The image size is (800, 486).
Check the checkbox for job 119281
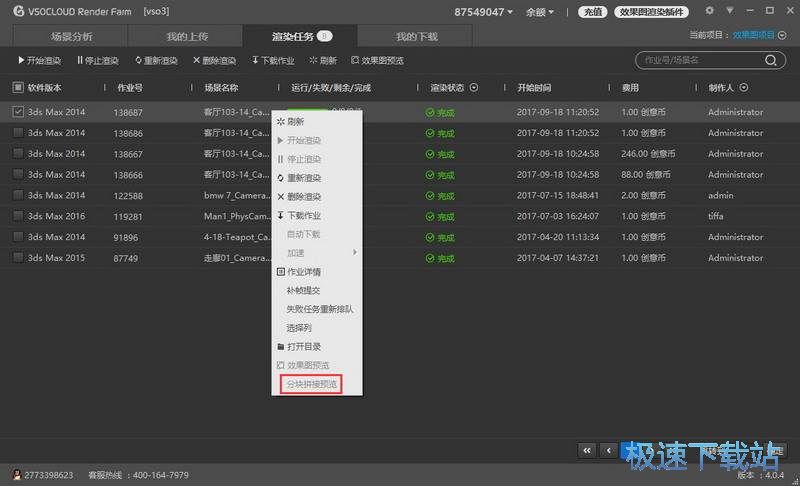coord(18,216)
